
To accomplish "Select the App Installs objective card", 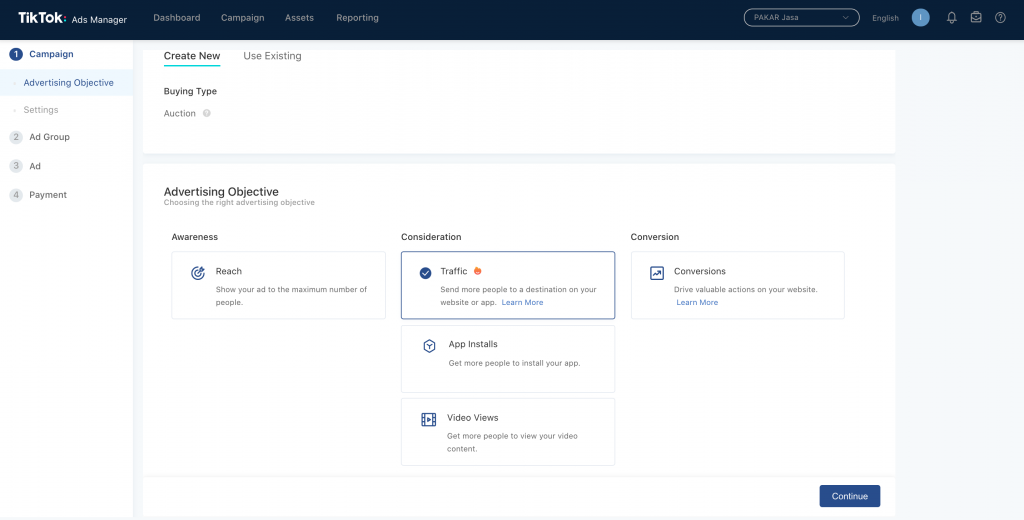I will click(508, 359).
